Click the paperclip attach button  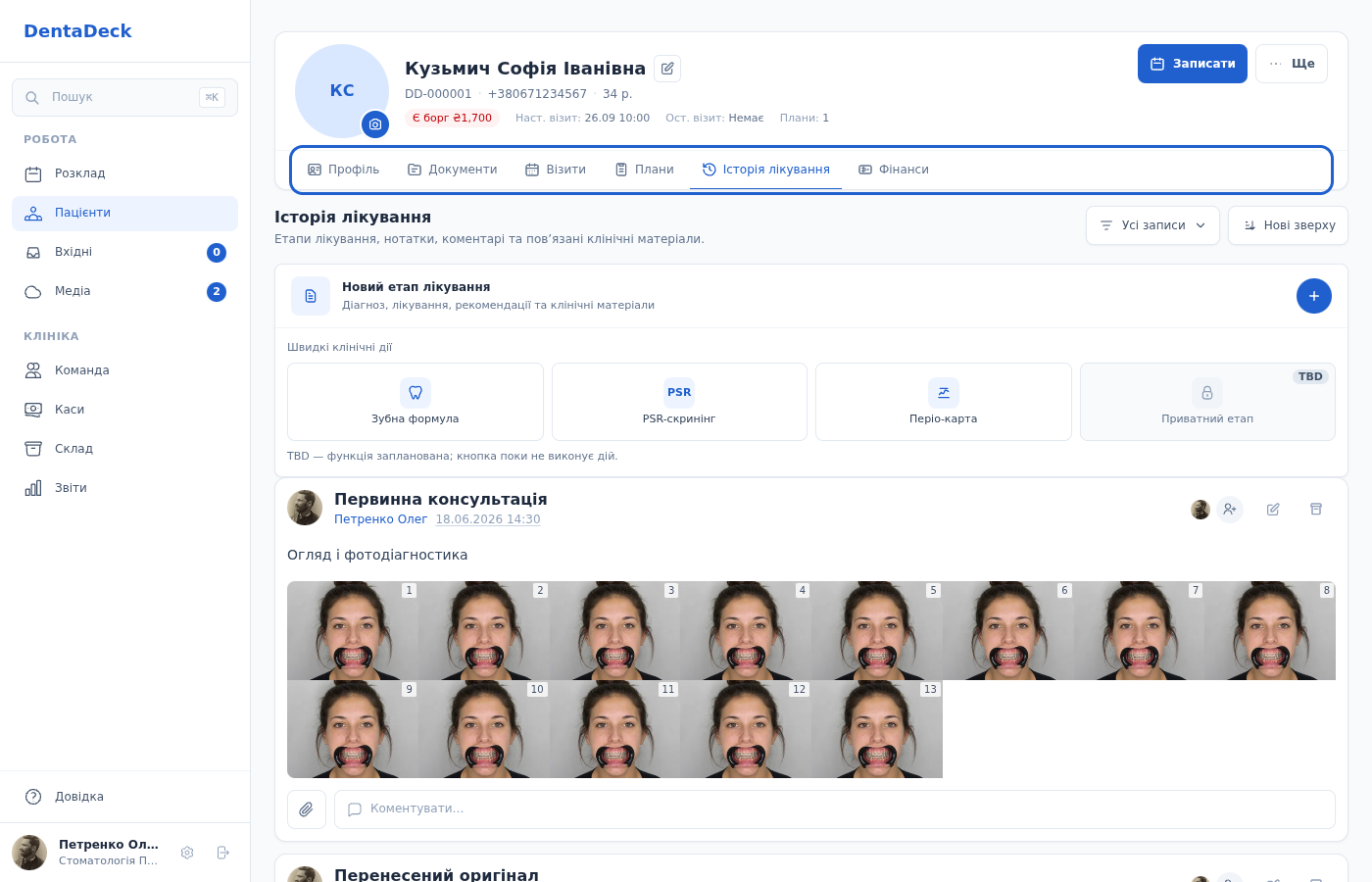(307, 809)
